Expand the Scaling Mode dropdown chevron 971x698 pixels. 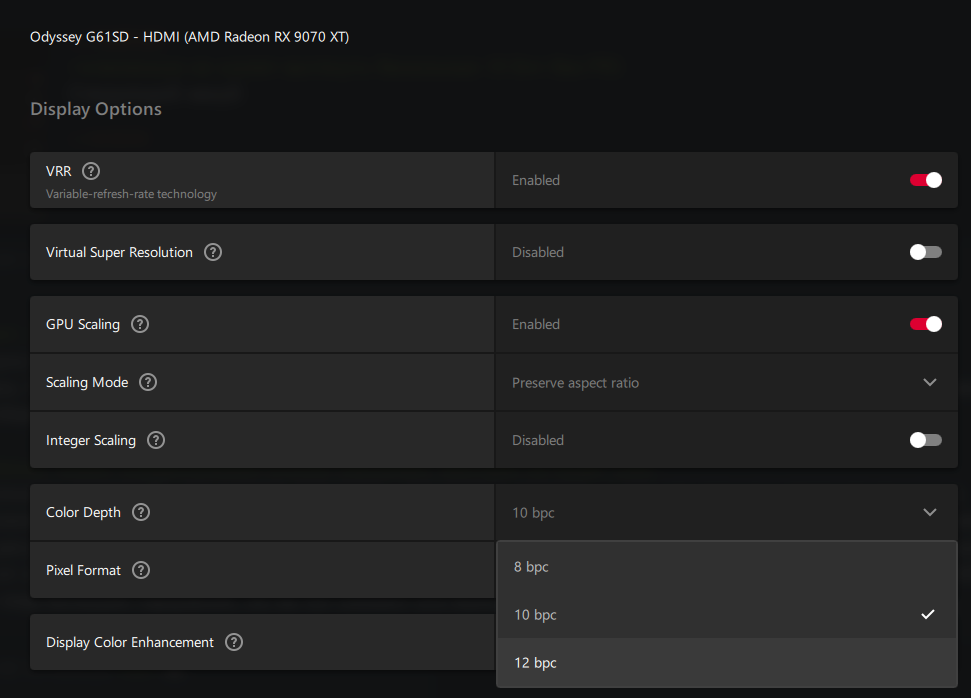pos(930,382)
